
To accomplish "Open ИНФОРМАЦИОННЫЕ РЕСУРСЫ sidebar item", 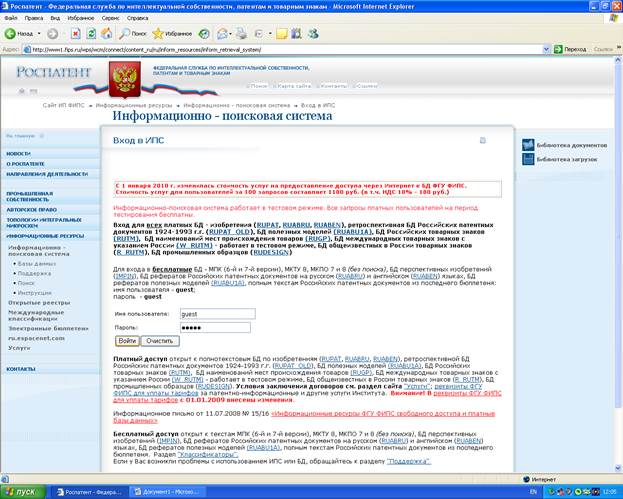I will click(45, 236).
